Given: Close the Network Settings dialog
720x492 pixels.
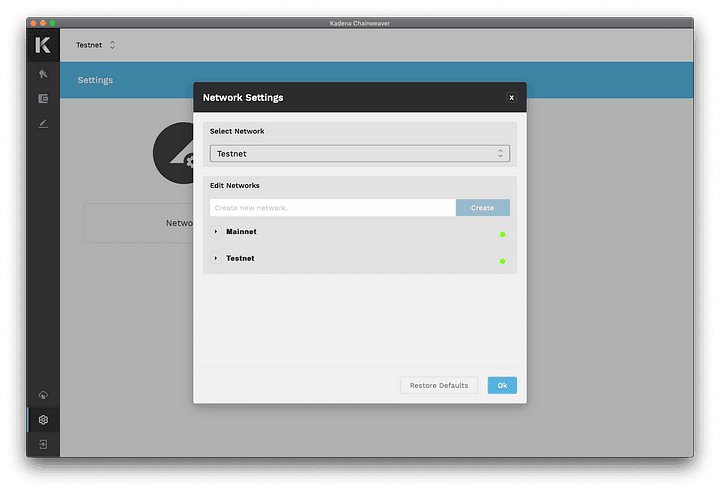Looking at the screenshot, I should (511, 97).
